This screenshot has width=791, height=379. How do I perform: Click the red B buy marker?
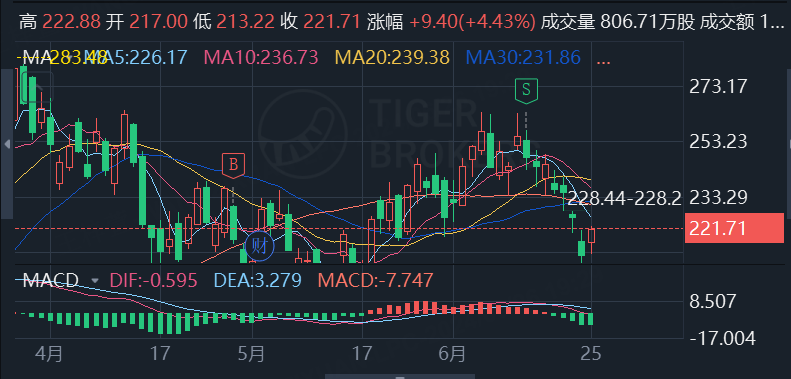tap(233, 166)
